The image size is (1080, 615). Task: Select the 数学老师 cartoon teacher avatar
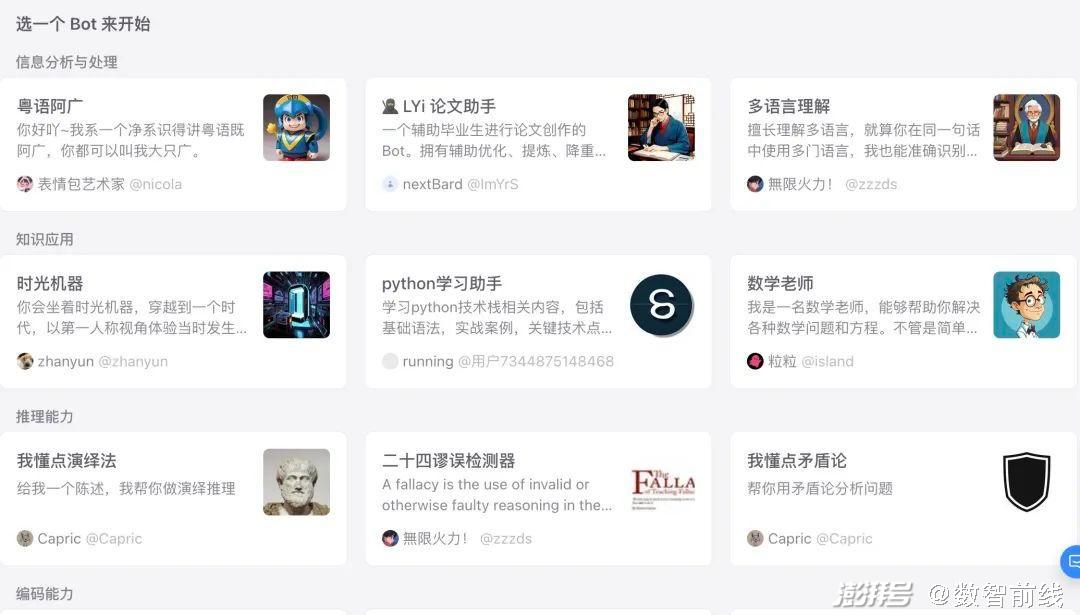1026,304
